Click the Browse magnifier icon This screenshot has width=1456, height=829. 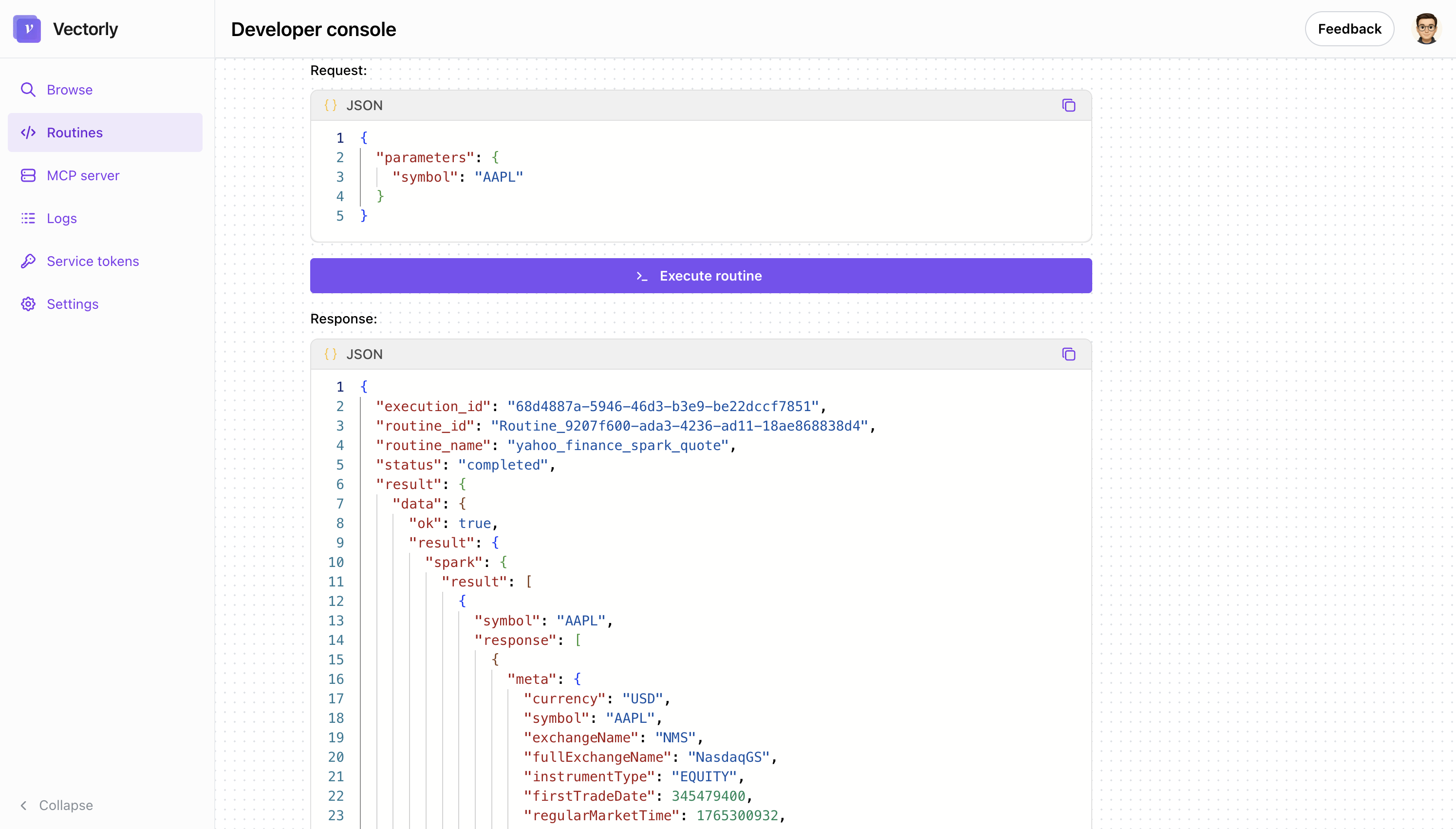[28, 90]
